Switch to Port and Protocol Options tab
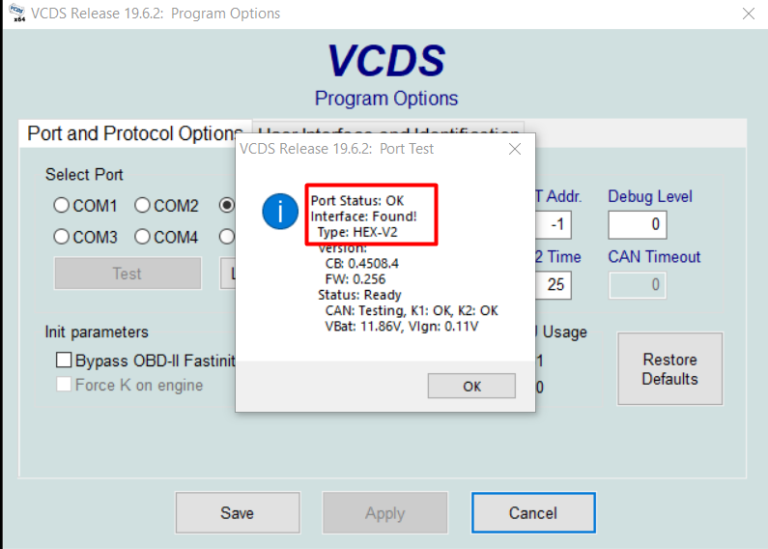Screen dimensions: 768x549 (x=135, y=133)
